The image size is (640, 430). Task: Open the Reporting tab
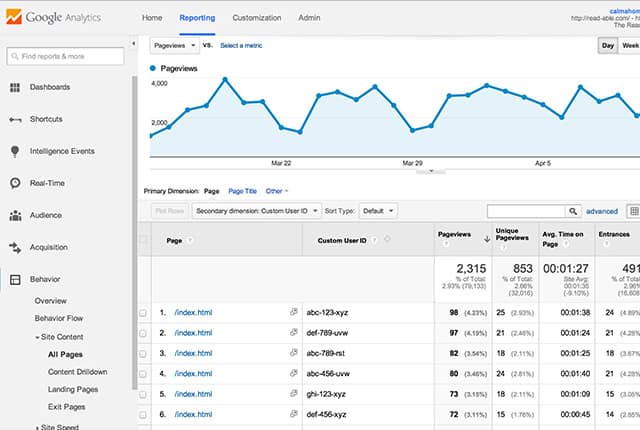pos(197,18)
